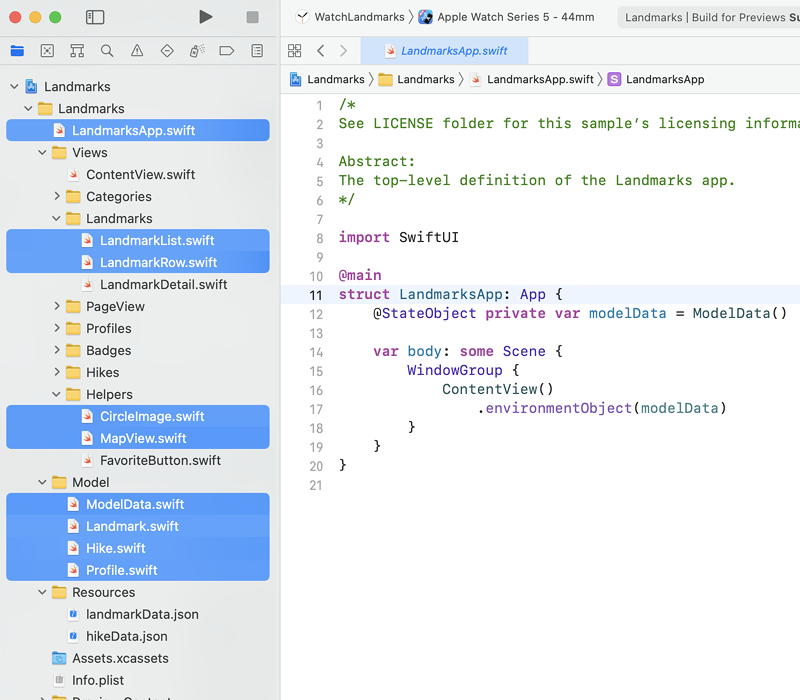Open the Debug navigator
This screenshot has width=800, height=700.
coord(197,51)
